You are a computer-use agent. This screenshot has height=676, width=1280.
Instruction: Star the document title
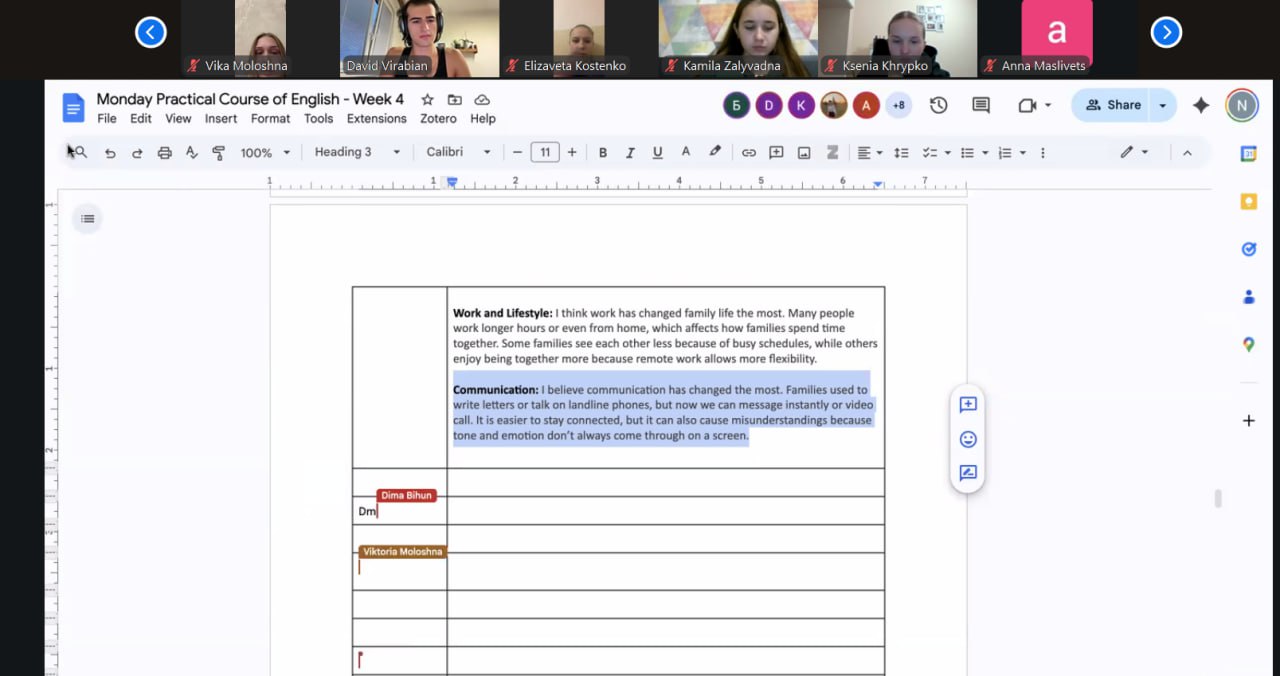click(427, 100)
